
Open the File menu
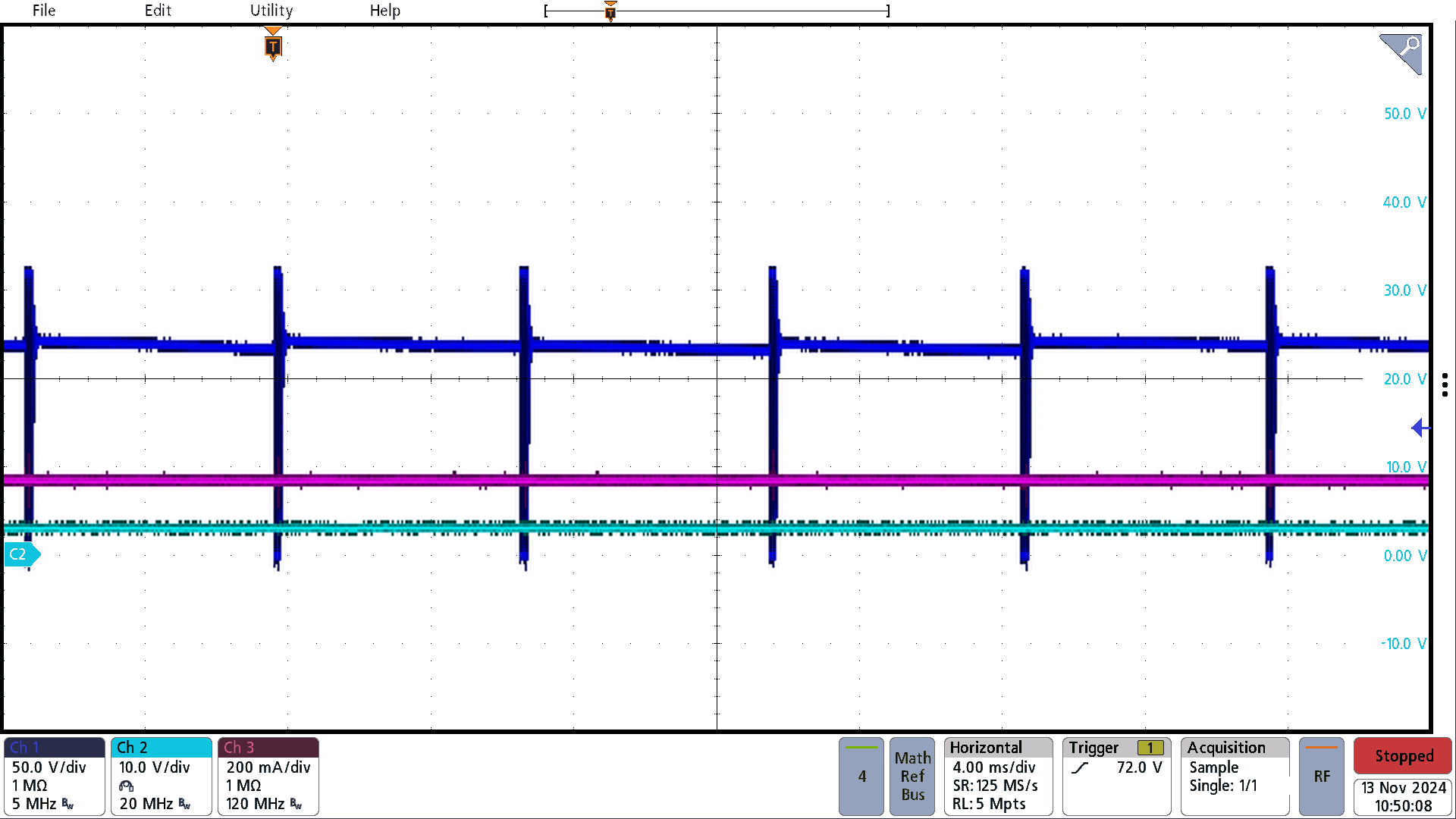coord(43,11)
